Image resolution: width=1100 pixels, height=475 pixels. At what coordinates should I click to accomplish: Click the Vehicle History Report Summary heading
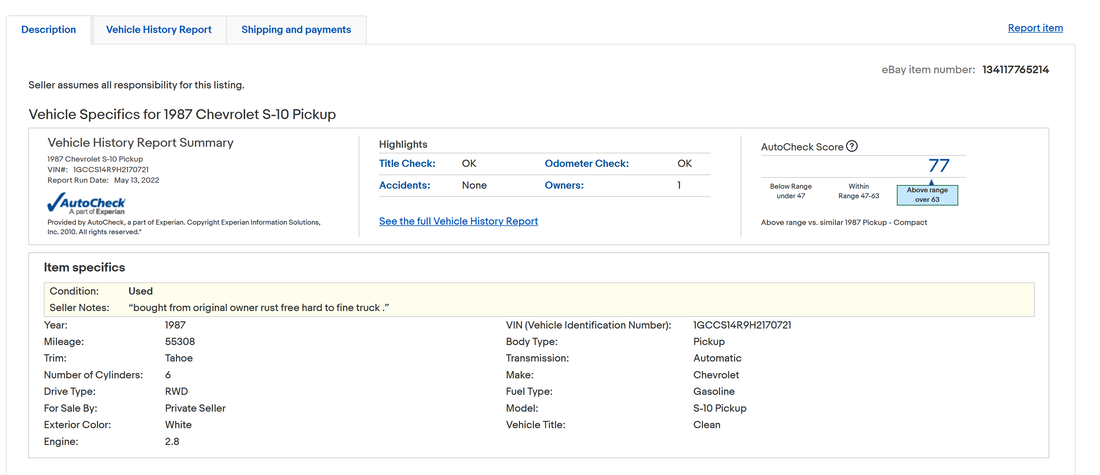(x=140, y=142)
